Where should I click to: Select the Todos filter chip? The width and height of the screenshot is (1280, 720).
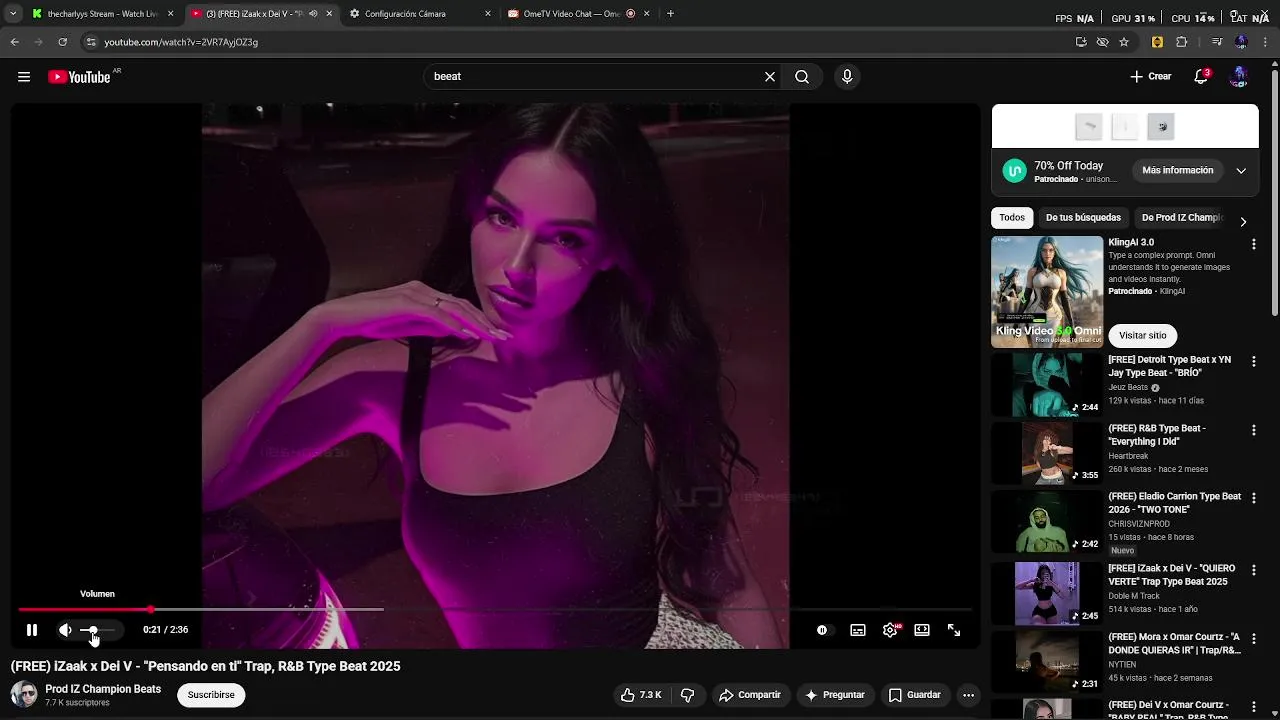coord(1012,218)
